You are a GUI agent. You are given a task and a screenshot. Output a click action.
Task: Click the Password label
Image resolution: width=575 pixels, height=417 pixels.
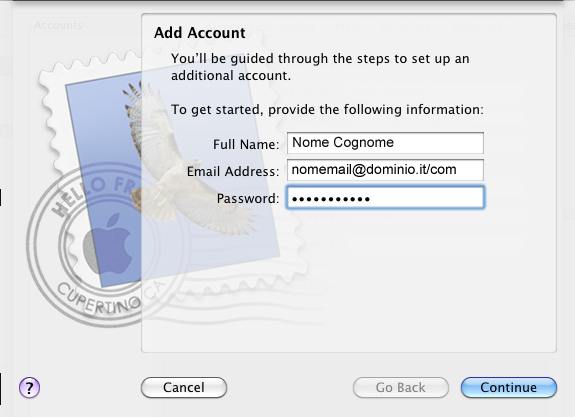(248, 198)
